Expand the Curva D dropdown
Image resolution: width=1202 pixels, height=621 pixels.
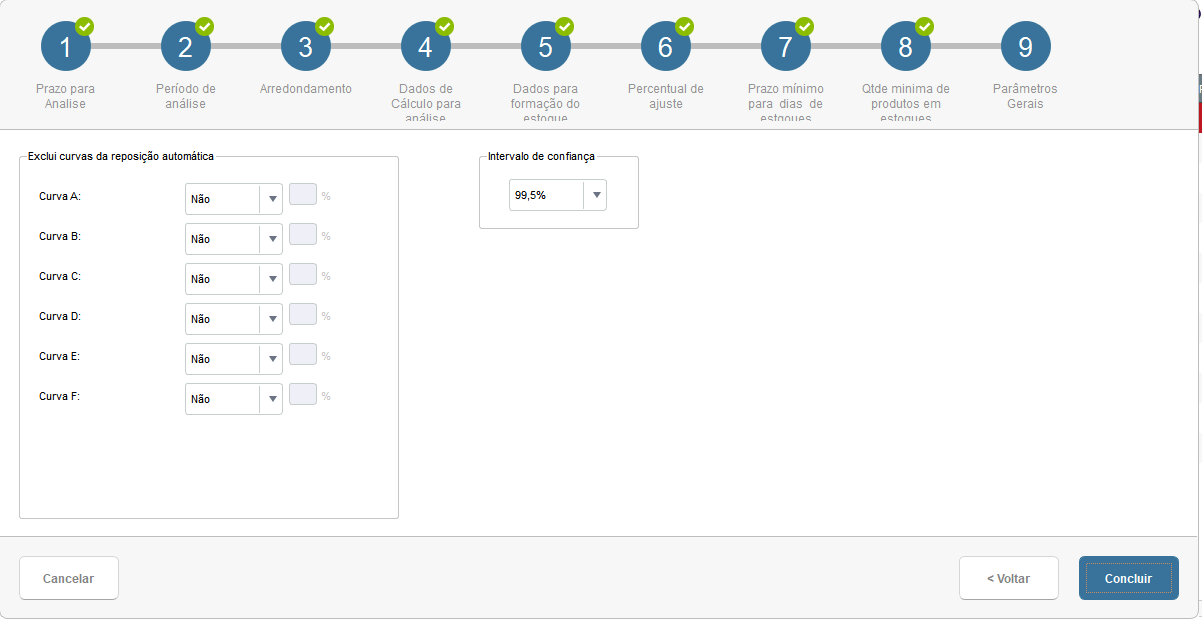[x=234, y=319]
